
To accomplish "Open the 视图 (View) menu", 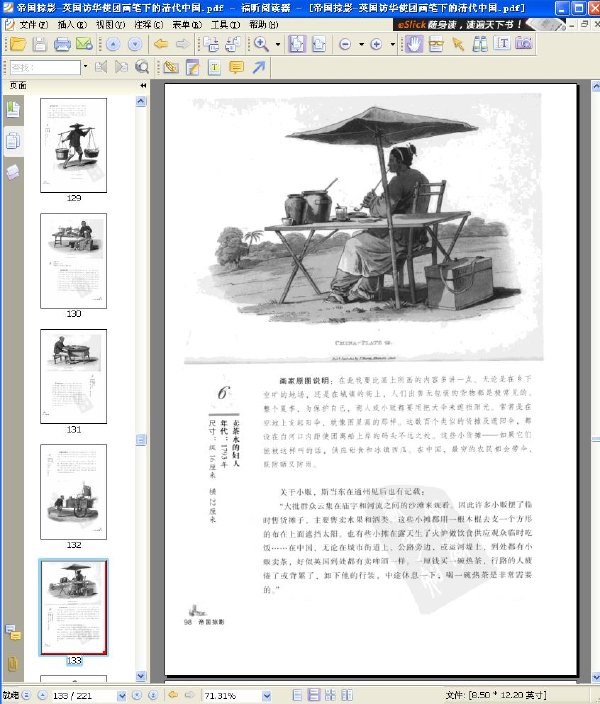I will 111,25.
